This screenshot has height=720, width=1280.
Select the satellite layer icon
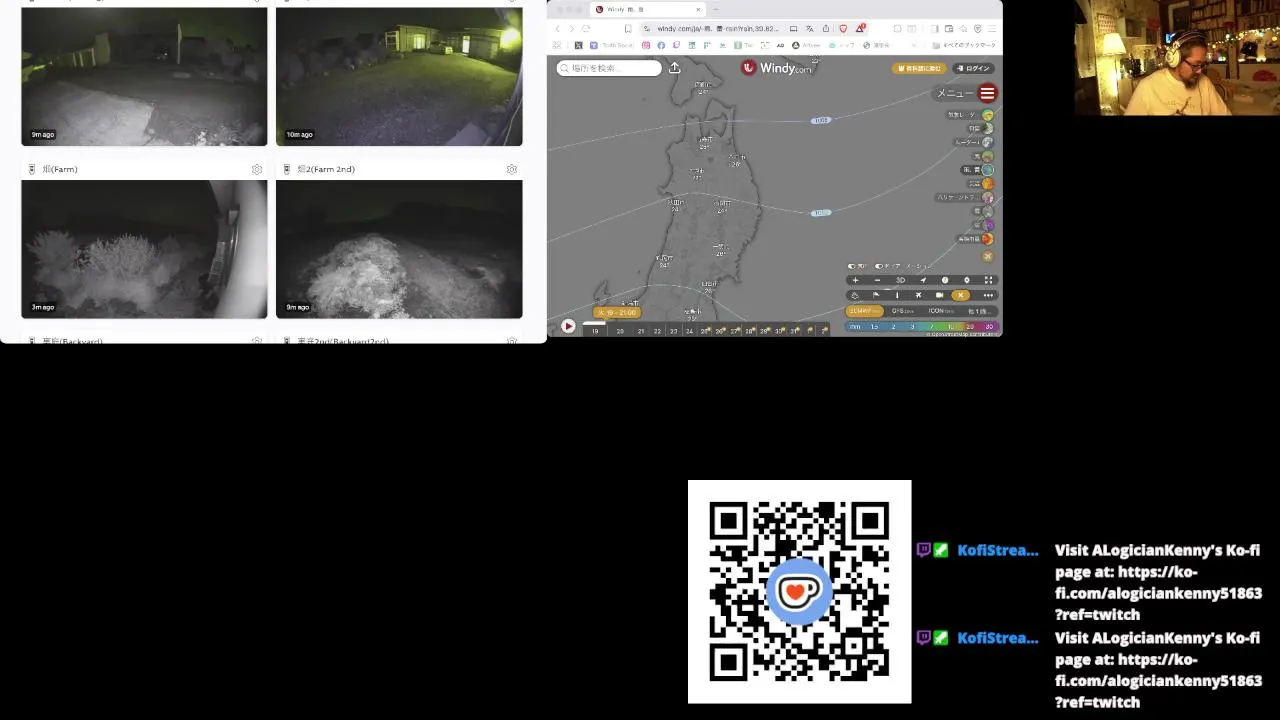pyautogui.click(x=987, y=128)
